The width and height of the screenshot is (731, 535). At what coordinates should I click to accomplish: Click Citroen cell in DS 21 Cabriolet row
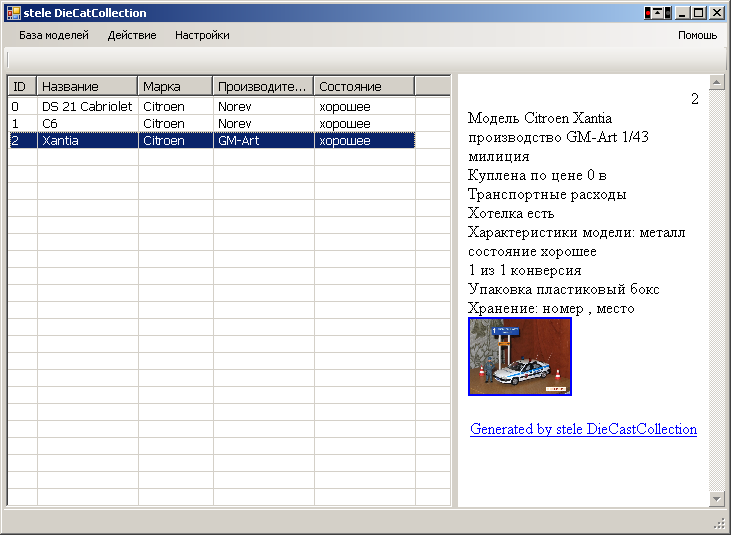click(176, 107)
